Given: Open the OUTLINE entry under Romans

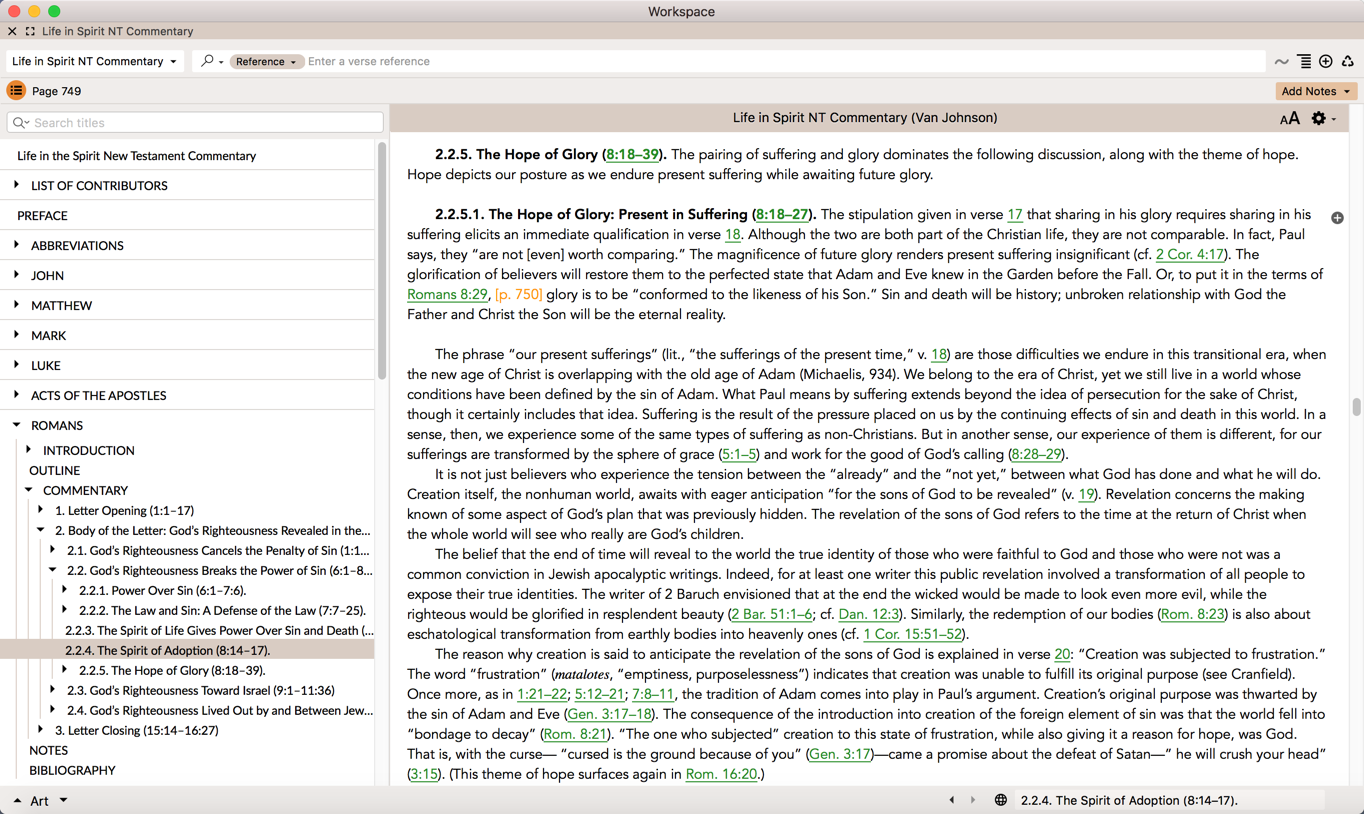Looking at the screenshot, I should 54,471.
